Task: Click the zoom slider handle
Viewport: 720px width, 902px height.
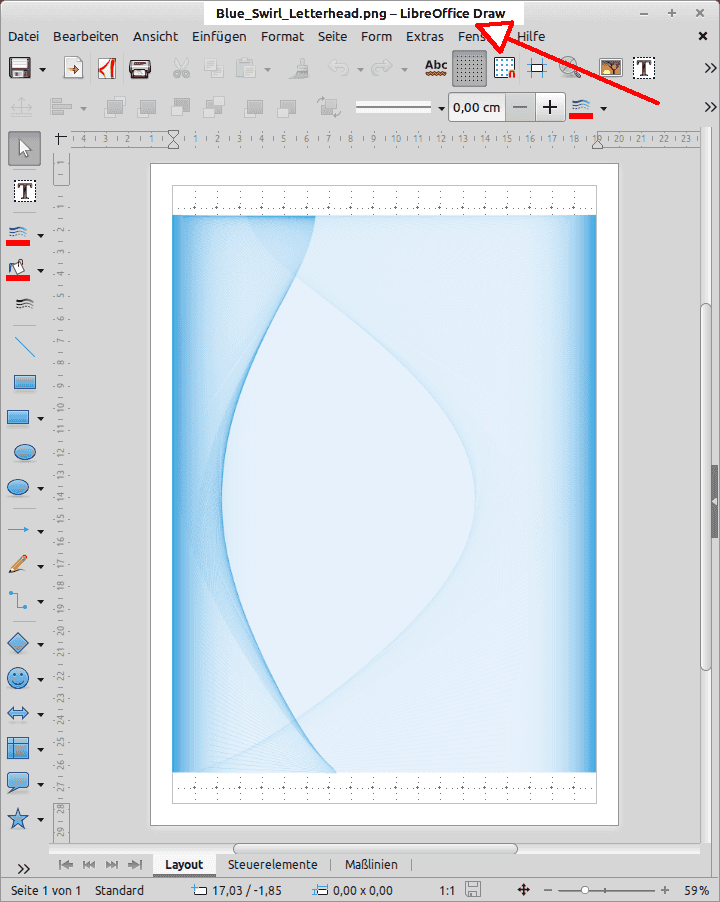Action: click(x=584, y=890)
